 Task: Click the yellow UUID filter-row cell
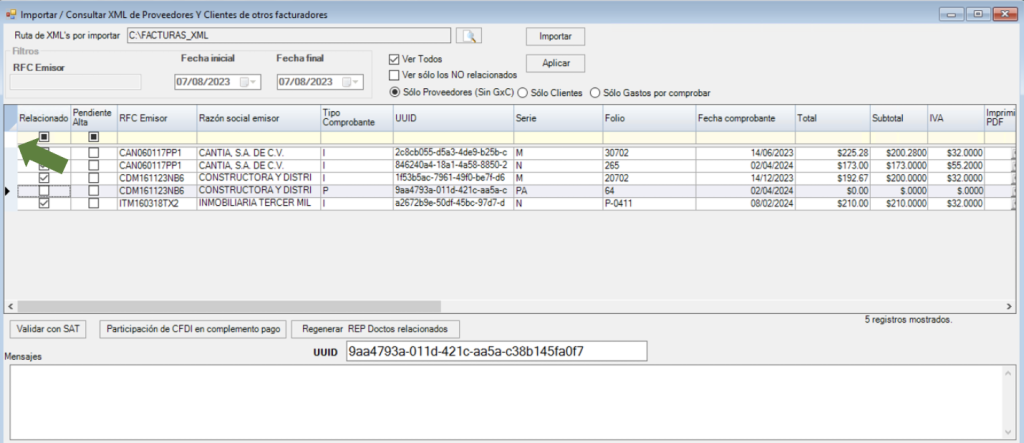pos(453,138)
